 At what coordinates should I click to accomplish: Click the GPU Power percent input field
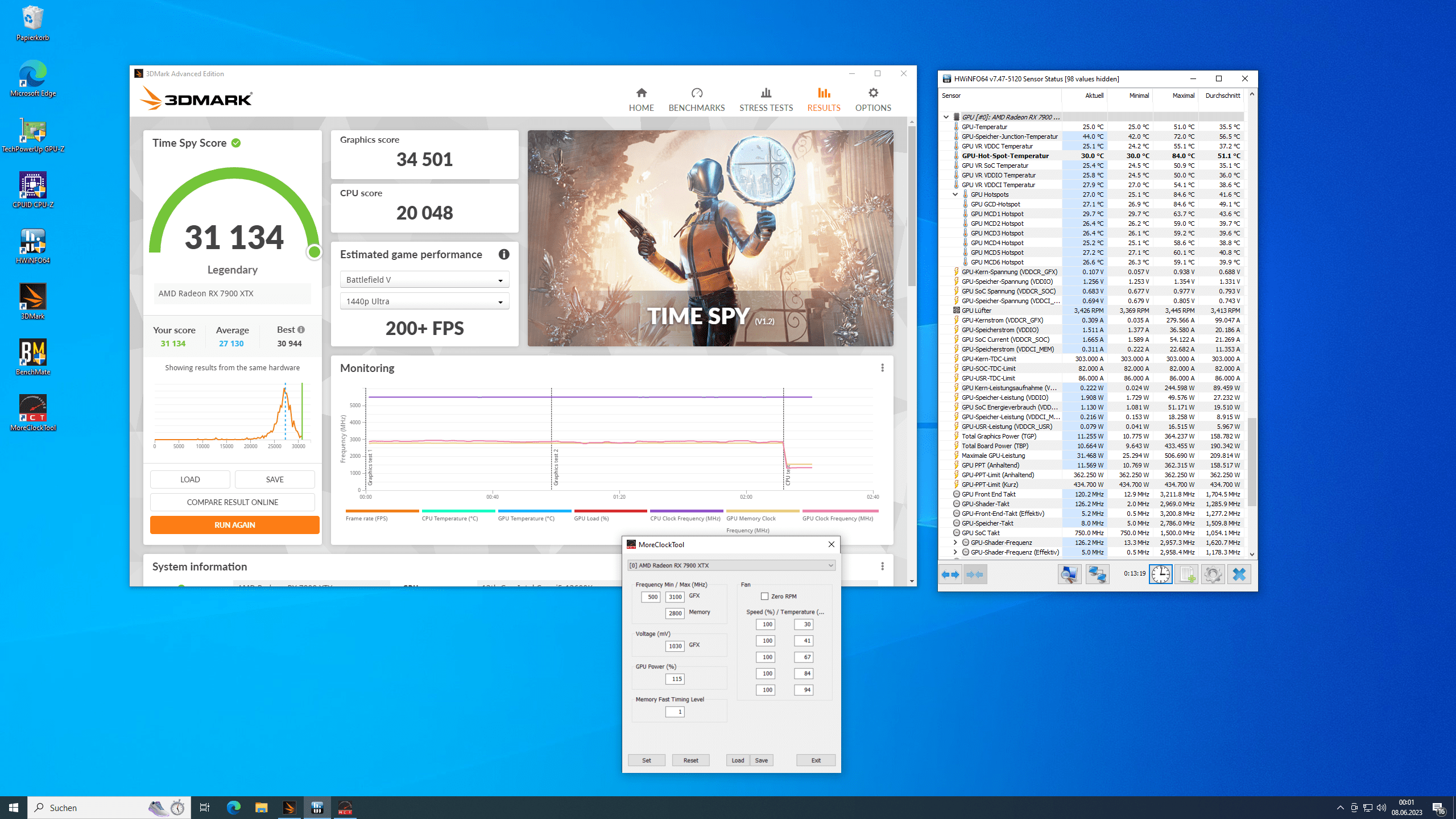tap(675, 679)
